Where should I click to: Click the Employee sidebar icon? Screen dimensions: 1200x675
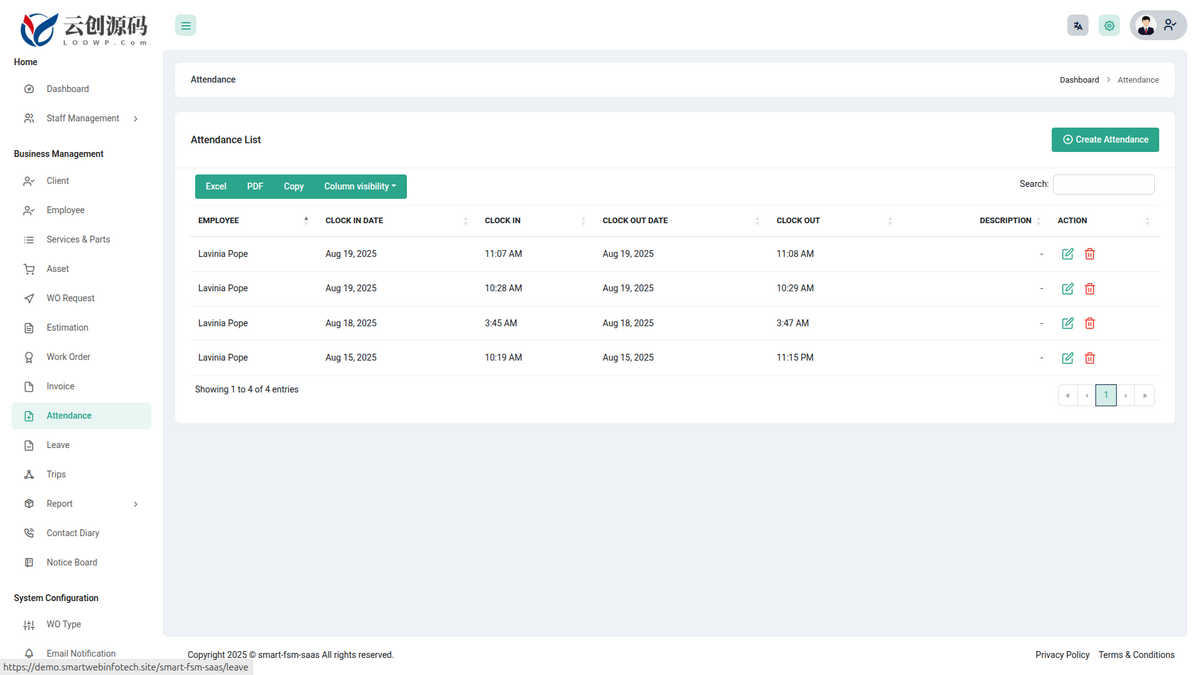(x=29, y=210)
